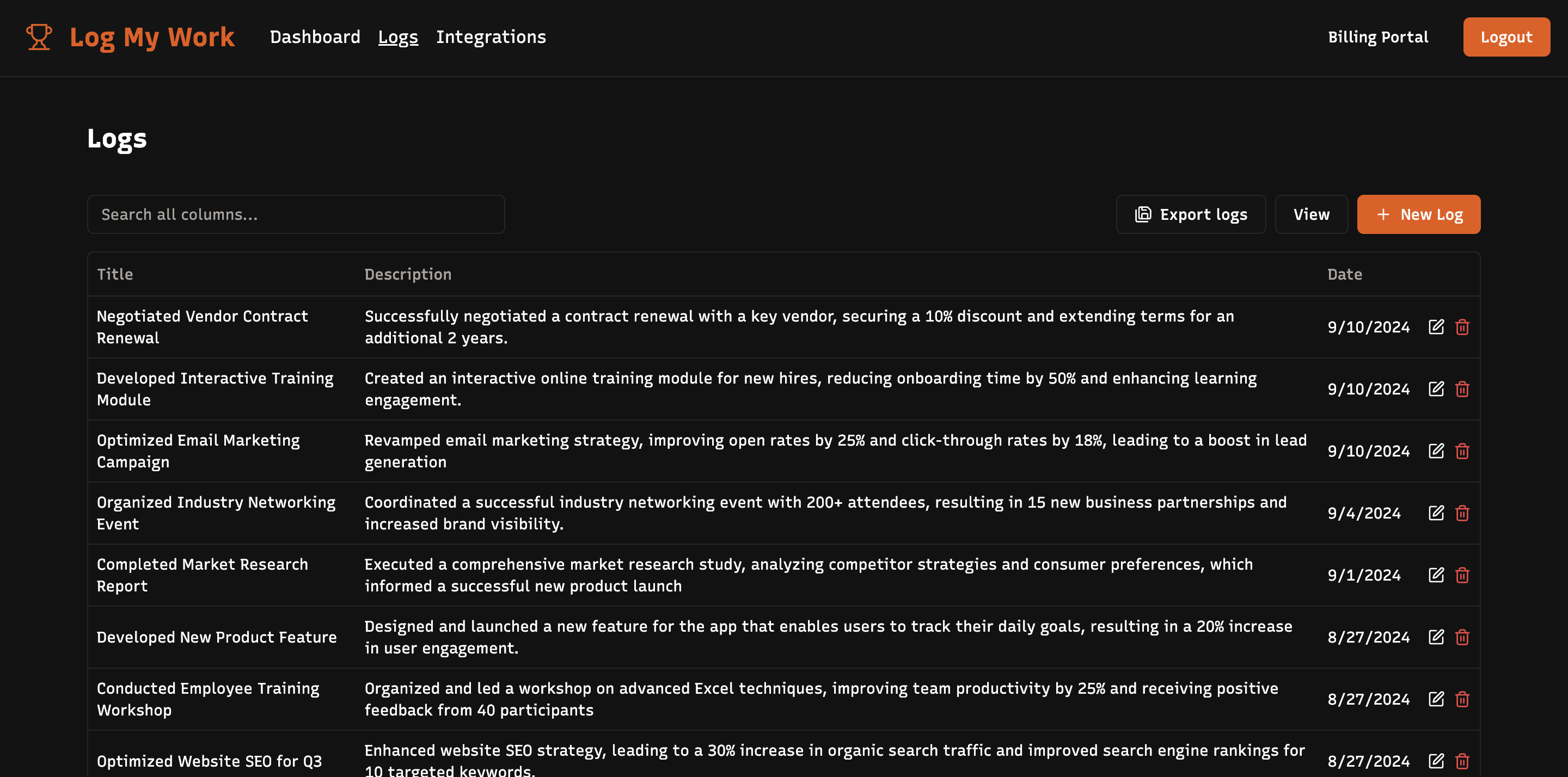This screenshot has width=1568, height=777.
Task: Delete the Completed Market Research Report log
Action: pyautogui.click(x=1462, y=575)
